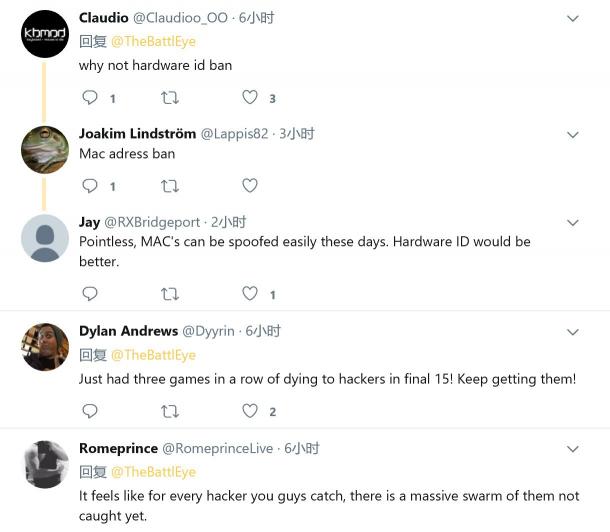Open the @TheBattlEye mention in Claudio's reply
Viewport: 610px width, 532px height.
pyautogui.click(x=153, y=41)
